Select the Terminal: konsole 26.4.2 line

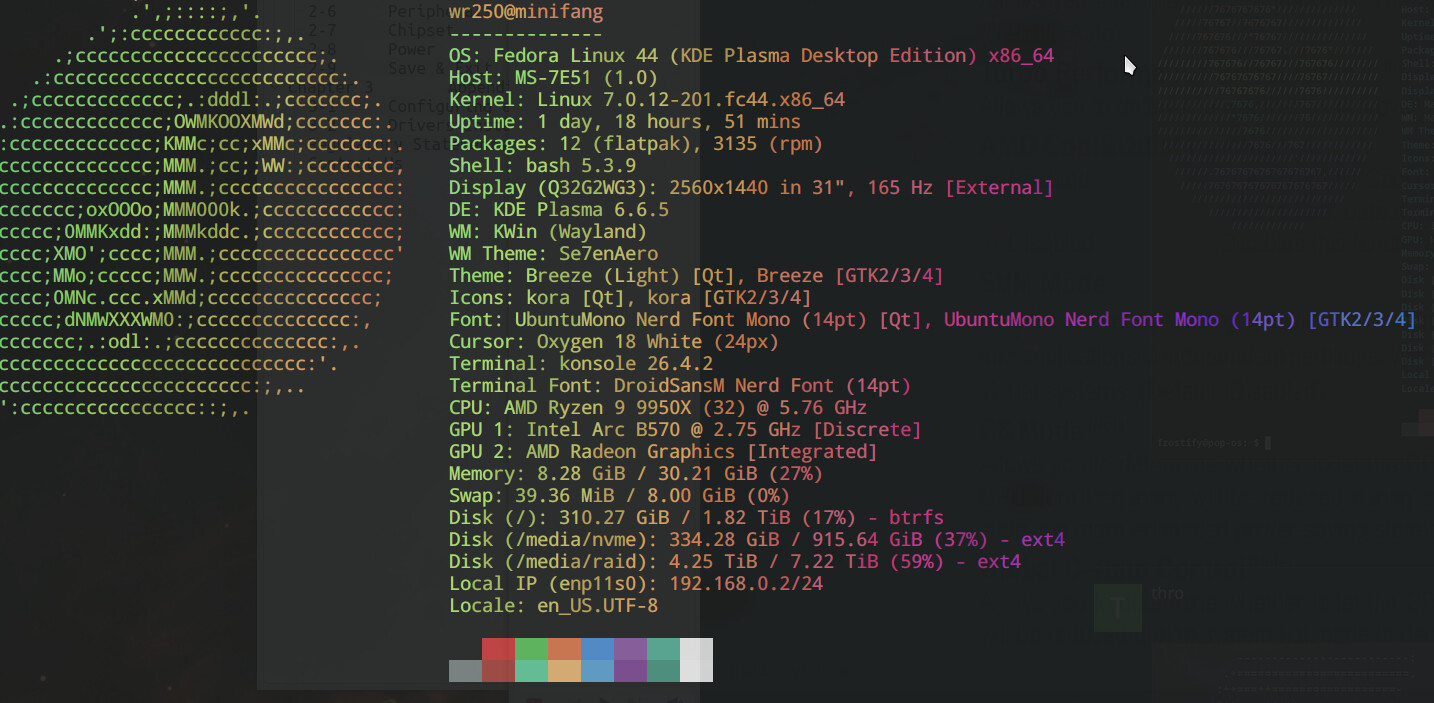click(581, 364)
